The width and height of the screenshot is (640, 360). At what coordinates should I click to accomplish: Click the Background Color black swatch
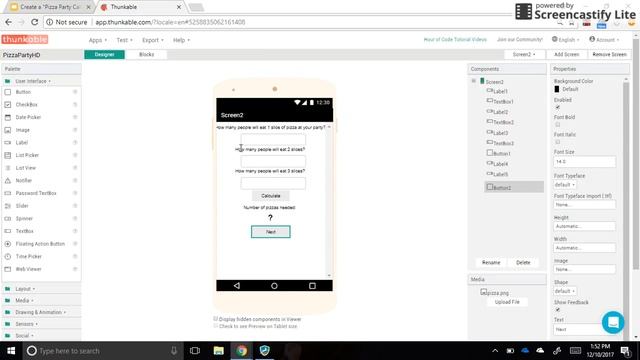click(557, 89)
